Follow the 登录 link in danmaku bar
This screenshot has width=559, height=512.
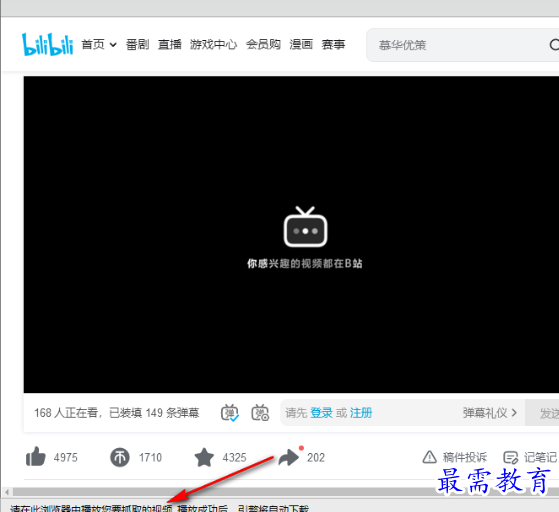[x=321, y=413]
